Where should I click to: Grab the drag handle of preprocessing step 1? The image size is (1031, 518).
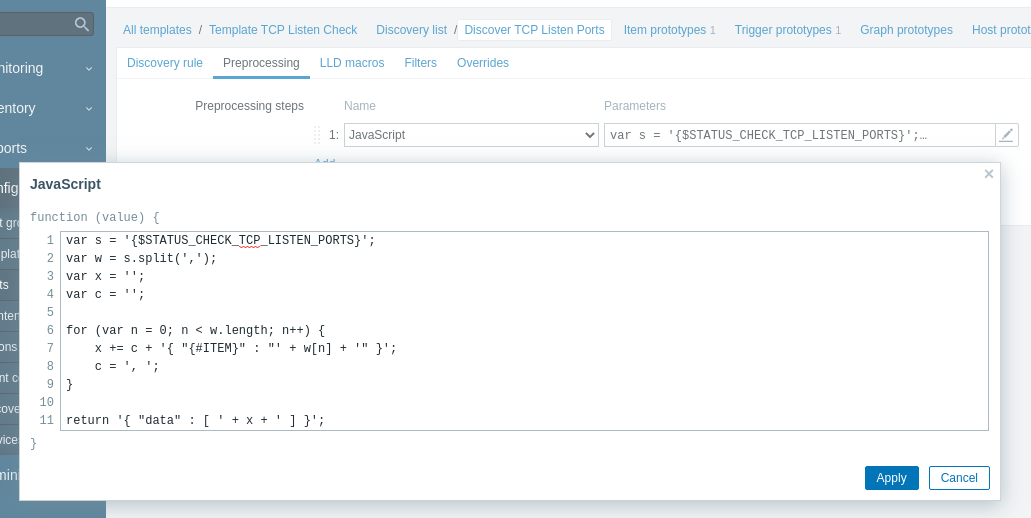317,135
